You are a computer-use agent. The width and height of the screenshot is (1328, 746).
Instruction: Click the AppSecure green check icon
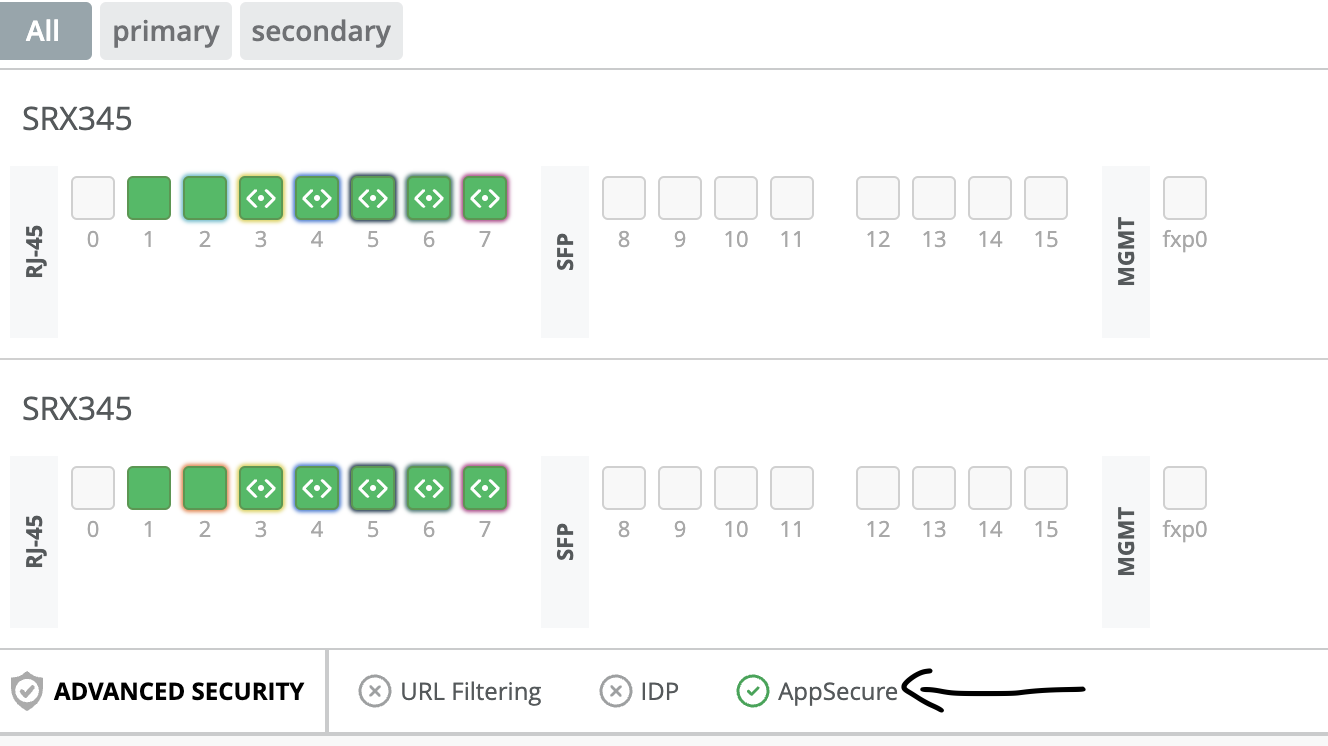tap(752, 691)
